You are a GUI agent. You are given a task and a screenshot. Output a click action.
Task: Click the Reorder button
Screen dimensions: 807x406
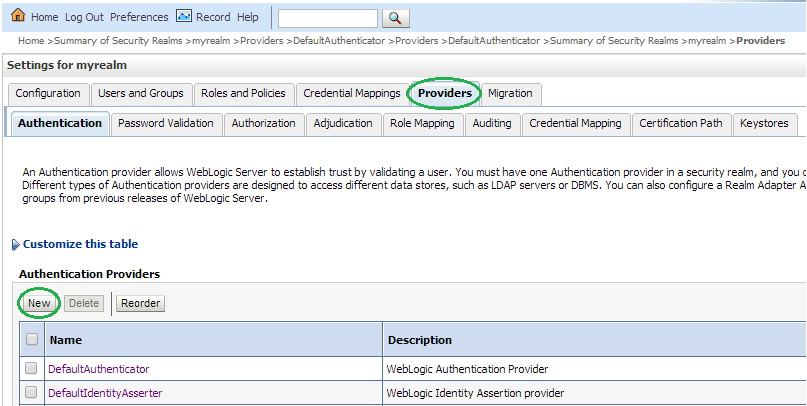(141, 304)
